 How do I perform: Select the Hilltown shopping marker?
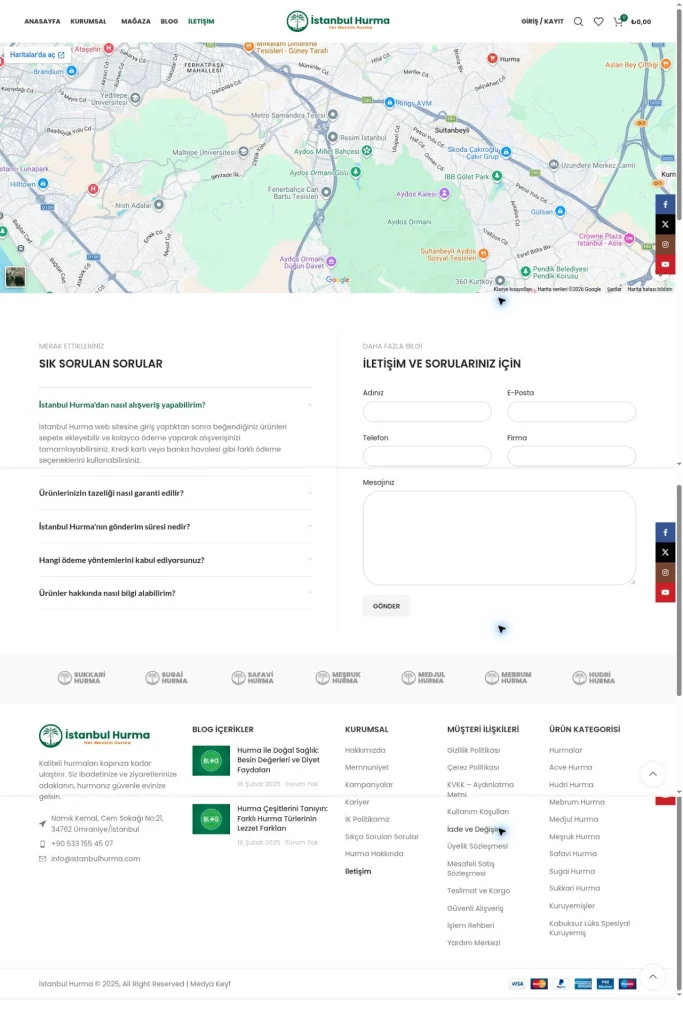[x=43, y=184]
